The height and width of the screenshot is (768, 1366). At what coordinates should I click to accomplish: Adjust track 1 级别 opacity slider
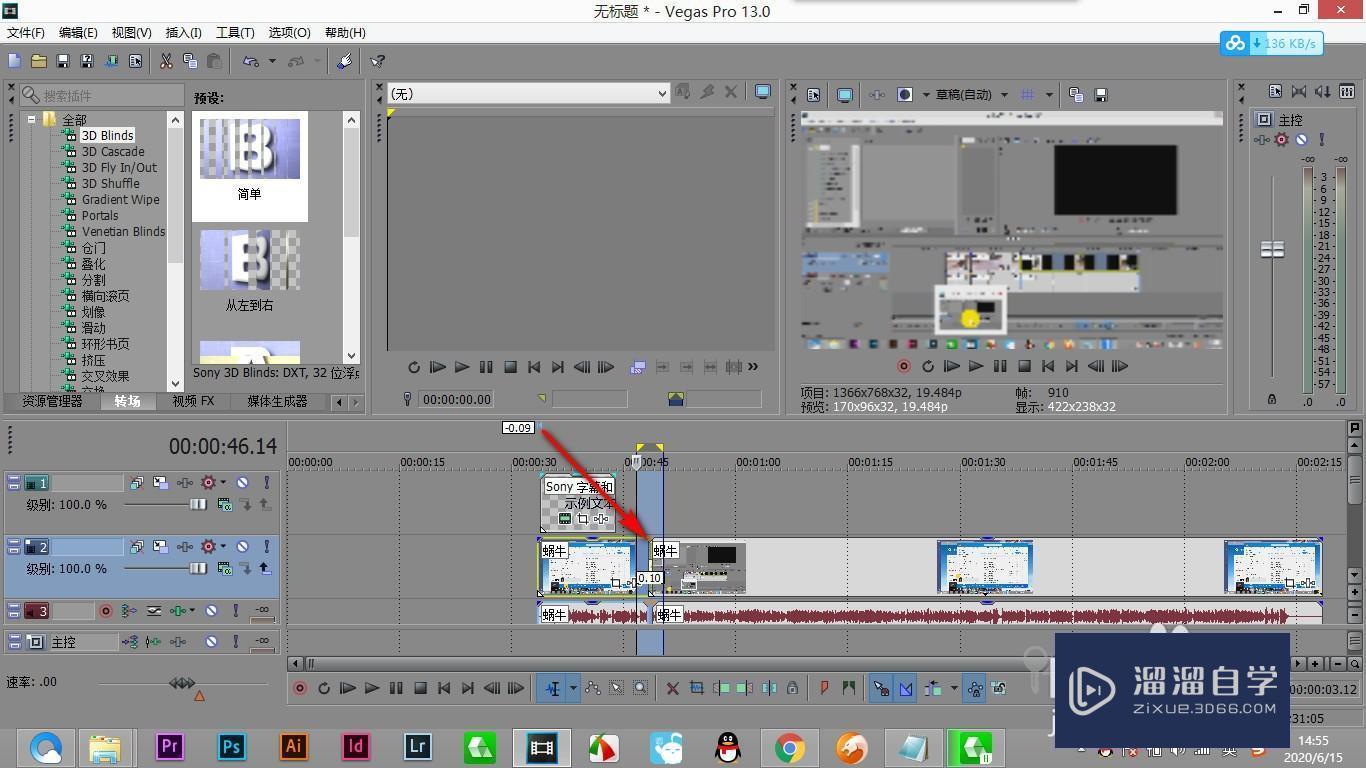coord(198,504)
